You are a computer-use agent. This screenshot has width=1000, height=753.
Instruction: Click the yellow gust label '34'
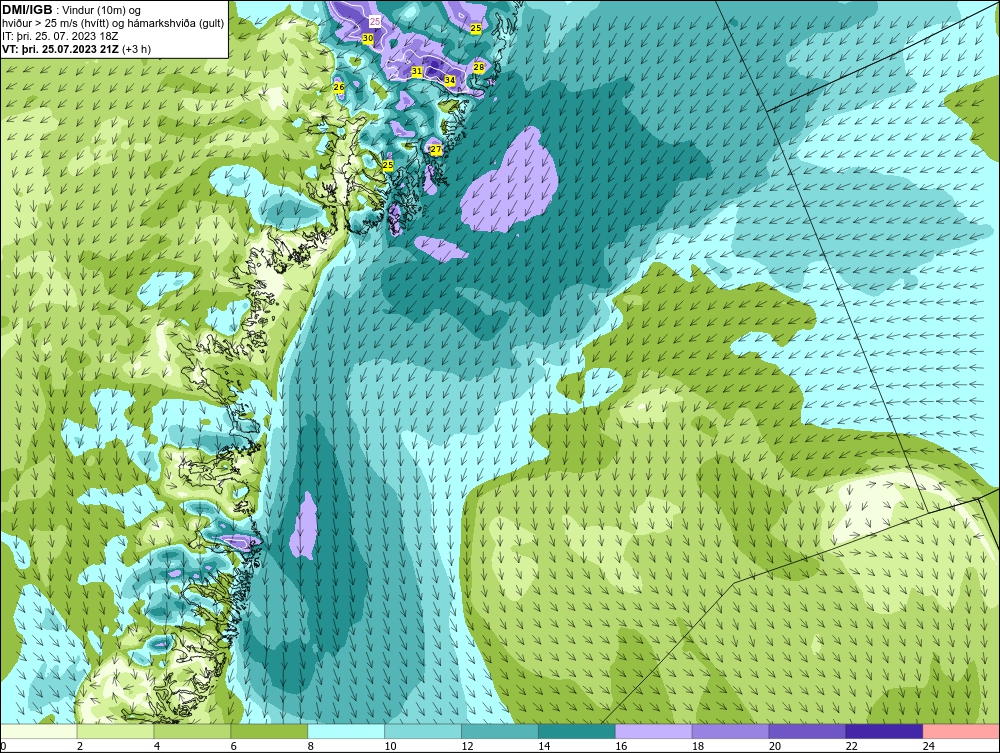450,80
